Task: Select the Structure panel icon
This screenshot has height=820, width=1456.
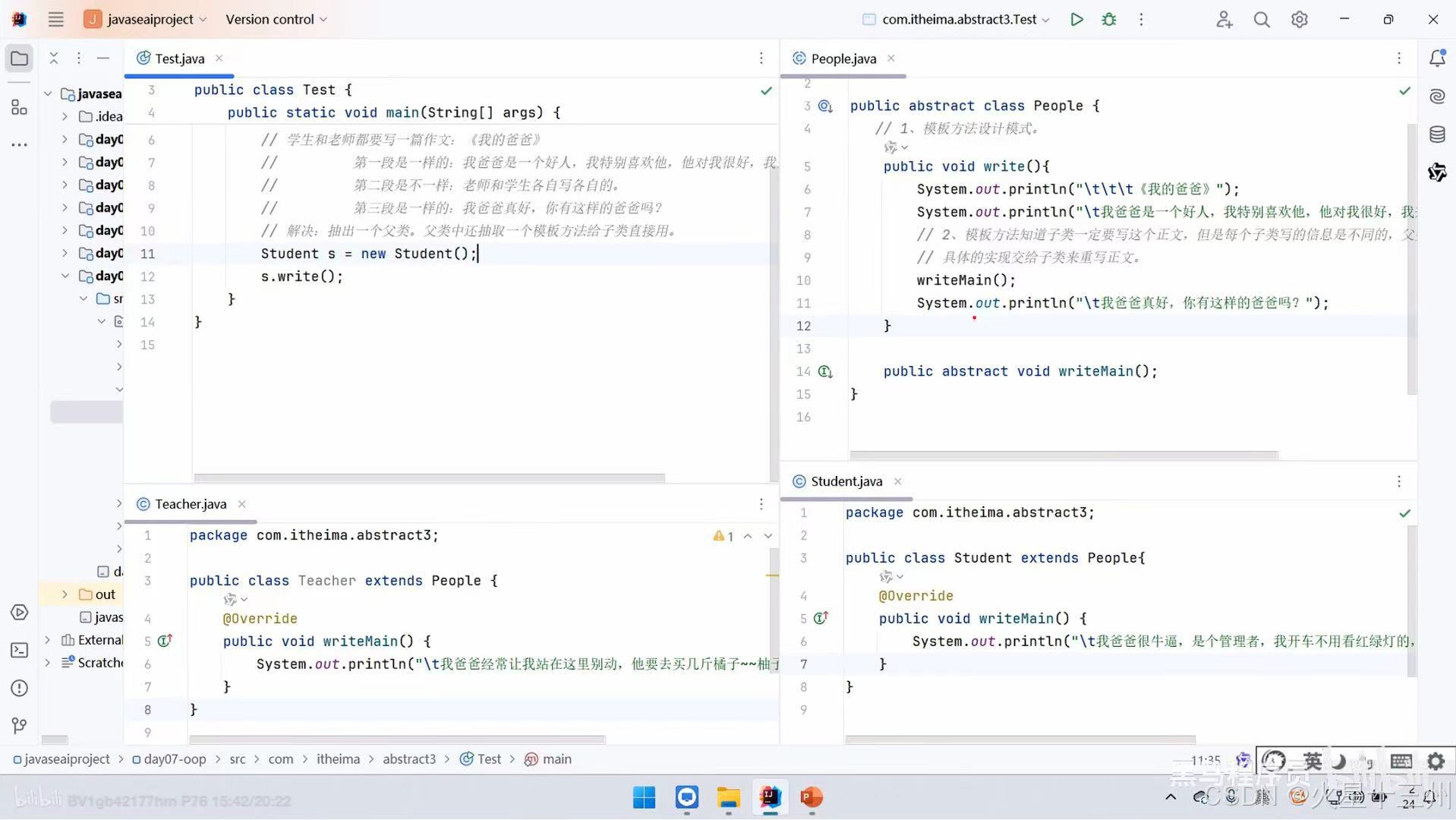Action: pyautogui.click(x=19, y=107)
